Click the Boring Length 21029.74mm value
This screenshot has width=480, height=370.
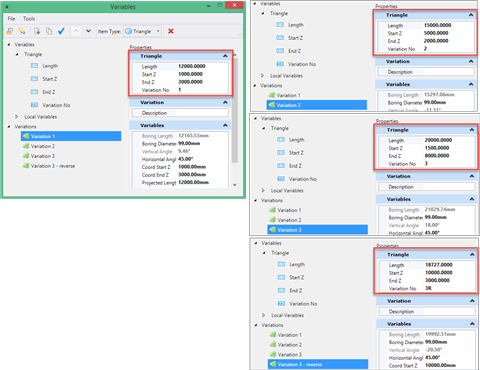[x=440, y=209]
